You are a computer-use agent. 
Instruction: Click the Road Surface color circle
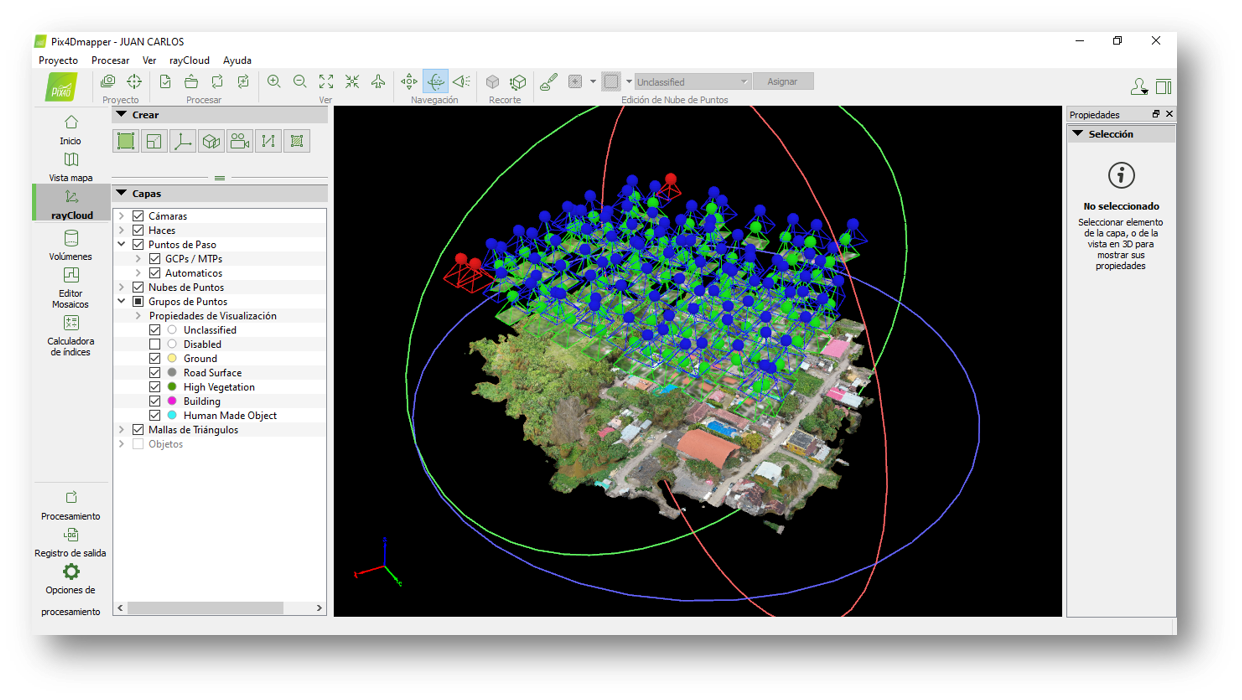coord(172,373)
